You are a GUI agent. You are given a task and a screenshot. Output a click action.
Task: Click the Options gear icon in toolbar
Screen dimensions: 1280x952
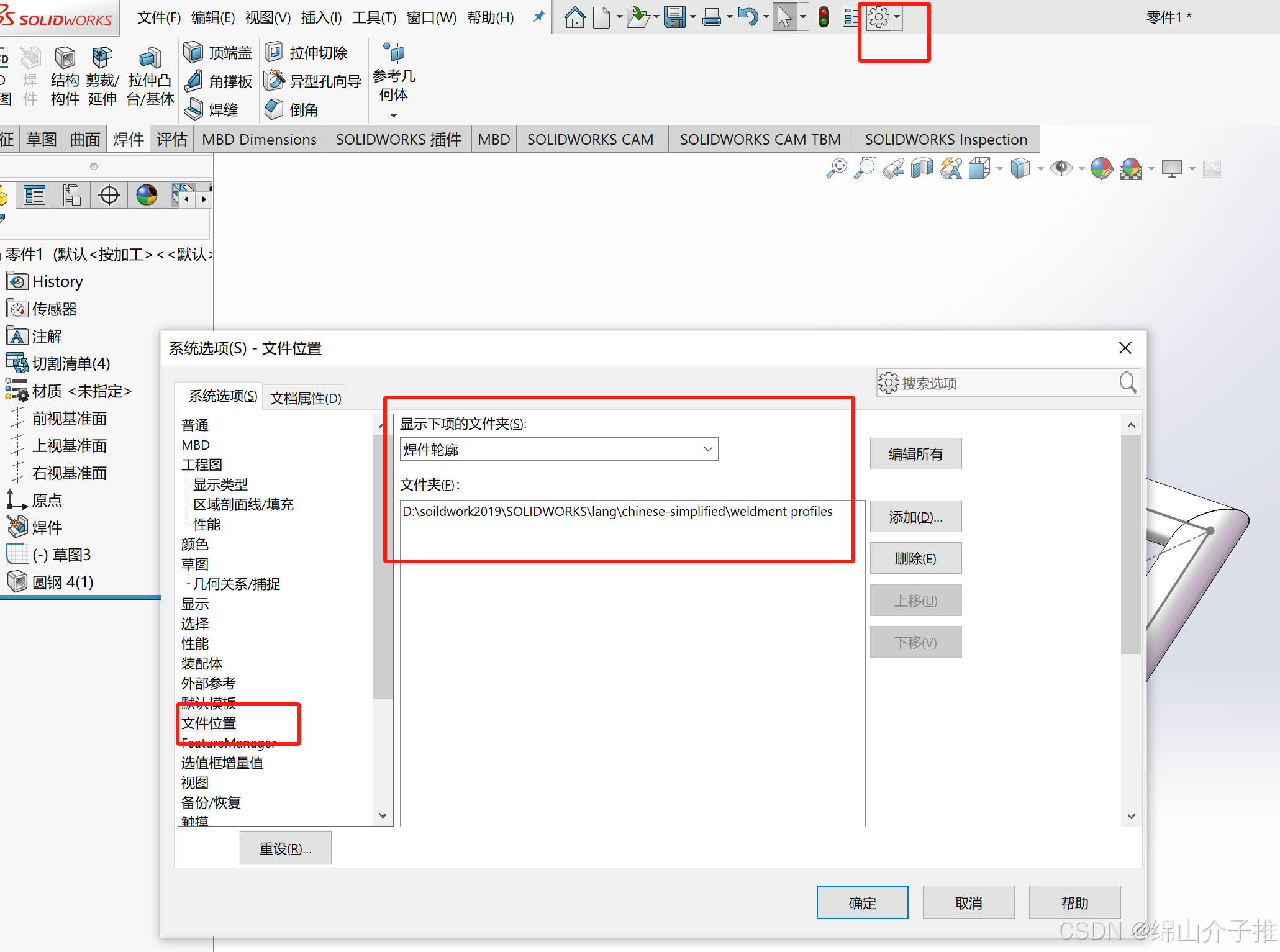point(878,17)
